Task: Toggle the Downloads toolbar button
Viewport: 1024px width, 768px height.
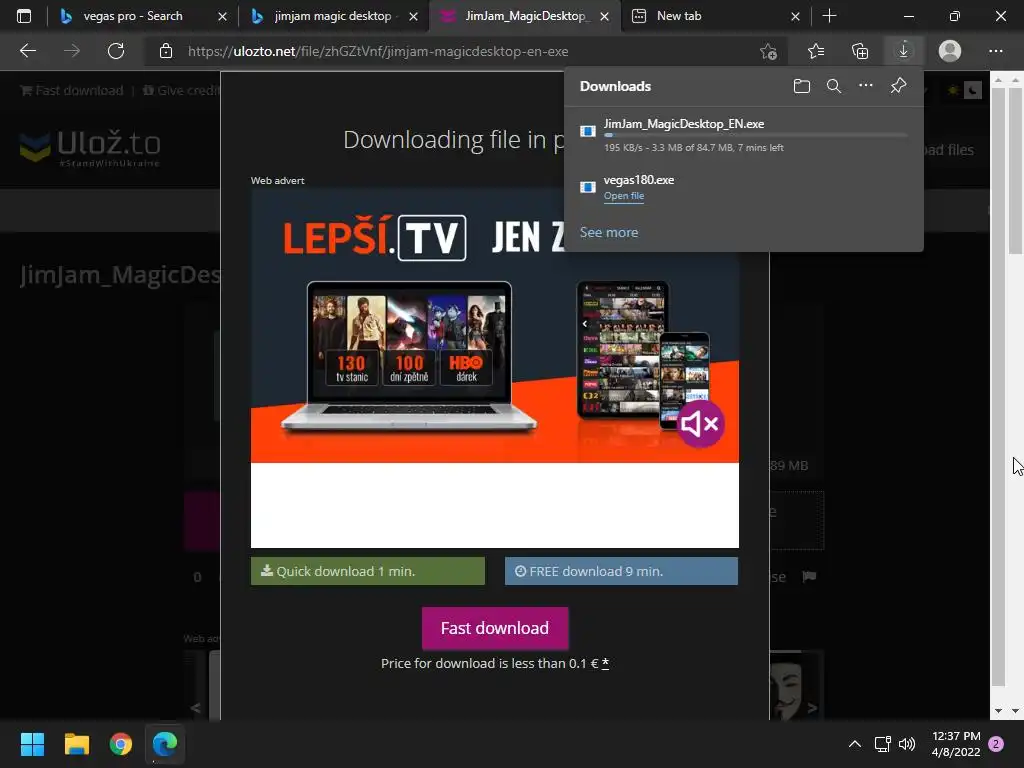Action: (x=903, y=51)
